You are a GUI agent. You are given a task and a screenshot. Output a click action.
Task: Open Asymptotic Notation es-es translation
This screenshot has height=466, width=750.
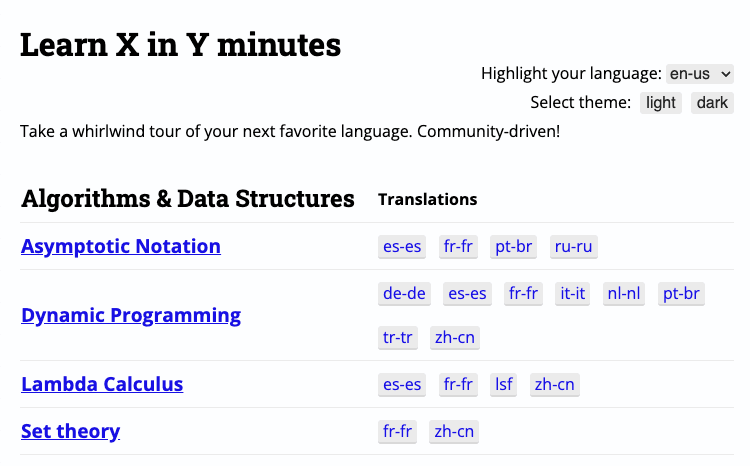click(402, 246)
